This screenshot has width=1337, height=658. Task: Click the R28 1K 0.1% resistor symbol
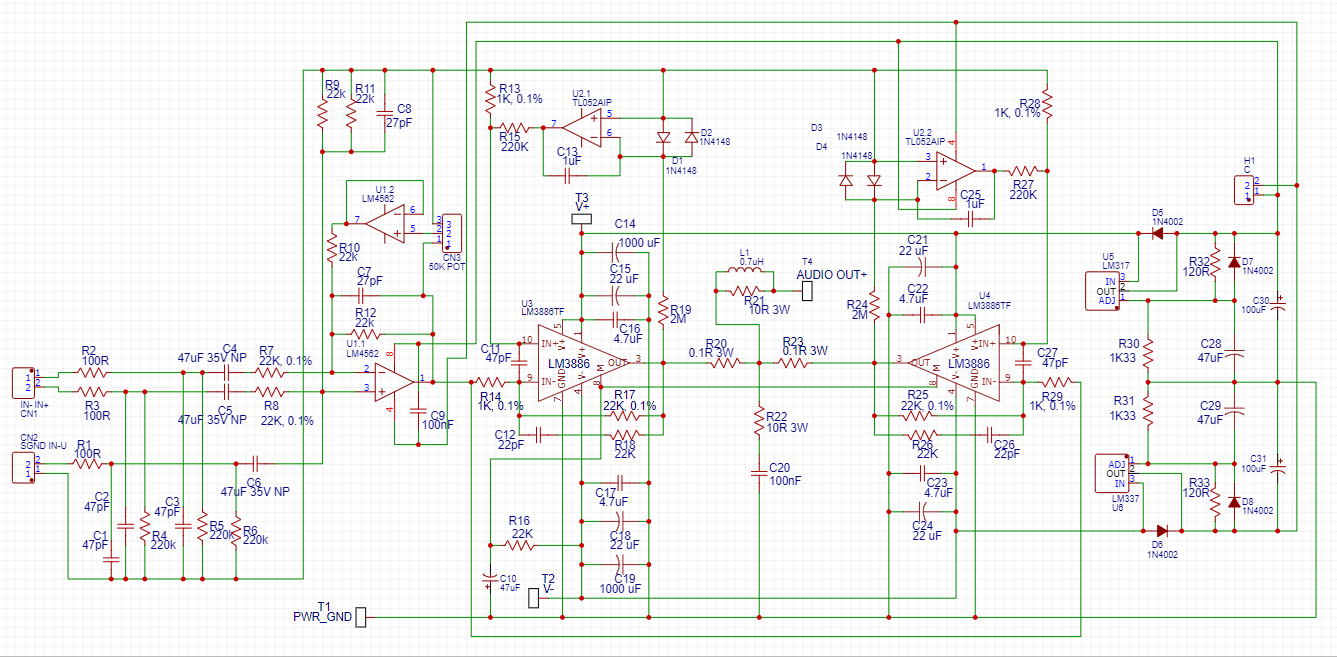pyautogui.click(x=1046, y=105)
